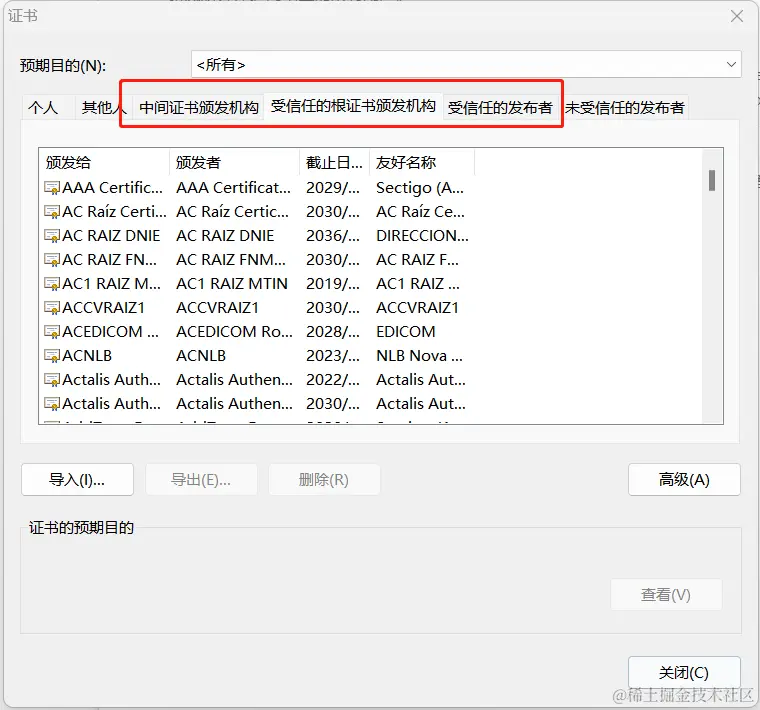Click friendly name Sectigo (A...
This screenshot has width=760, height=710.
coord(420,188)
